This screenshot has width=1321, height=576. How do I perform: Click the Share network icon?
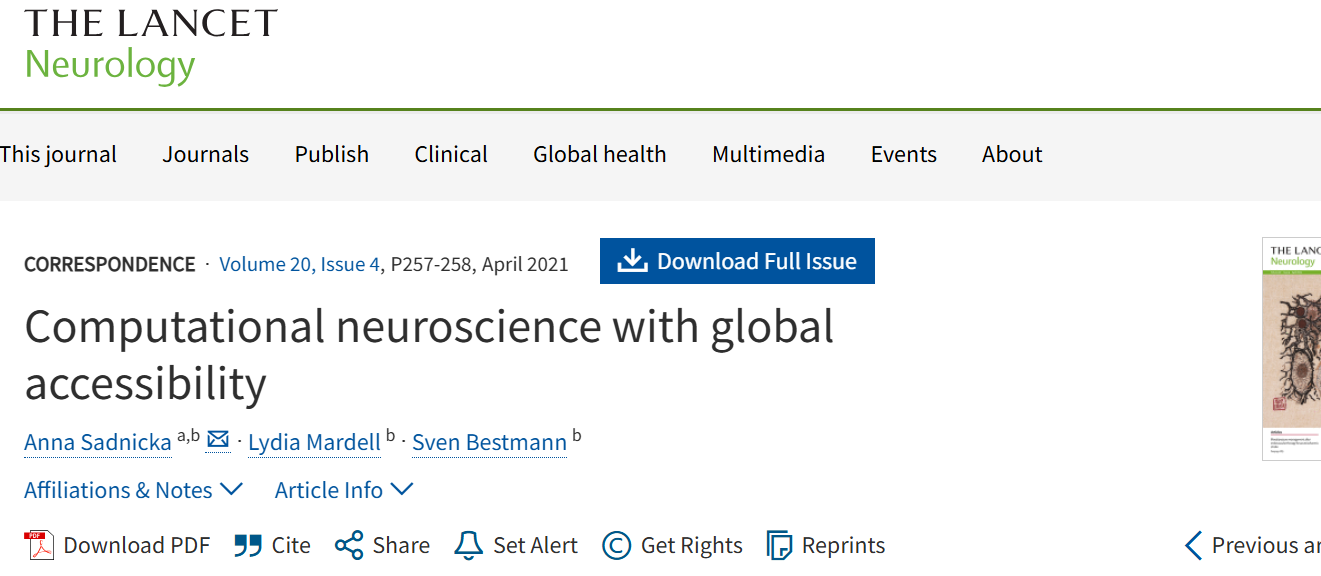[349, 546]
